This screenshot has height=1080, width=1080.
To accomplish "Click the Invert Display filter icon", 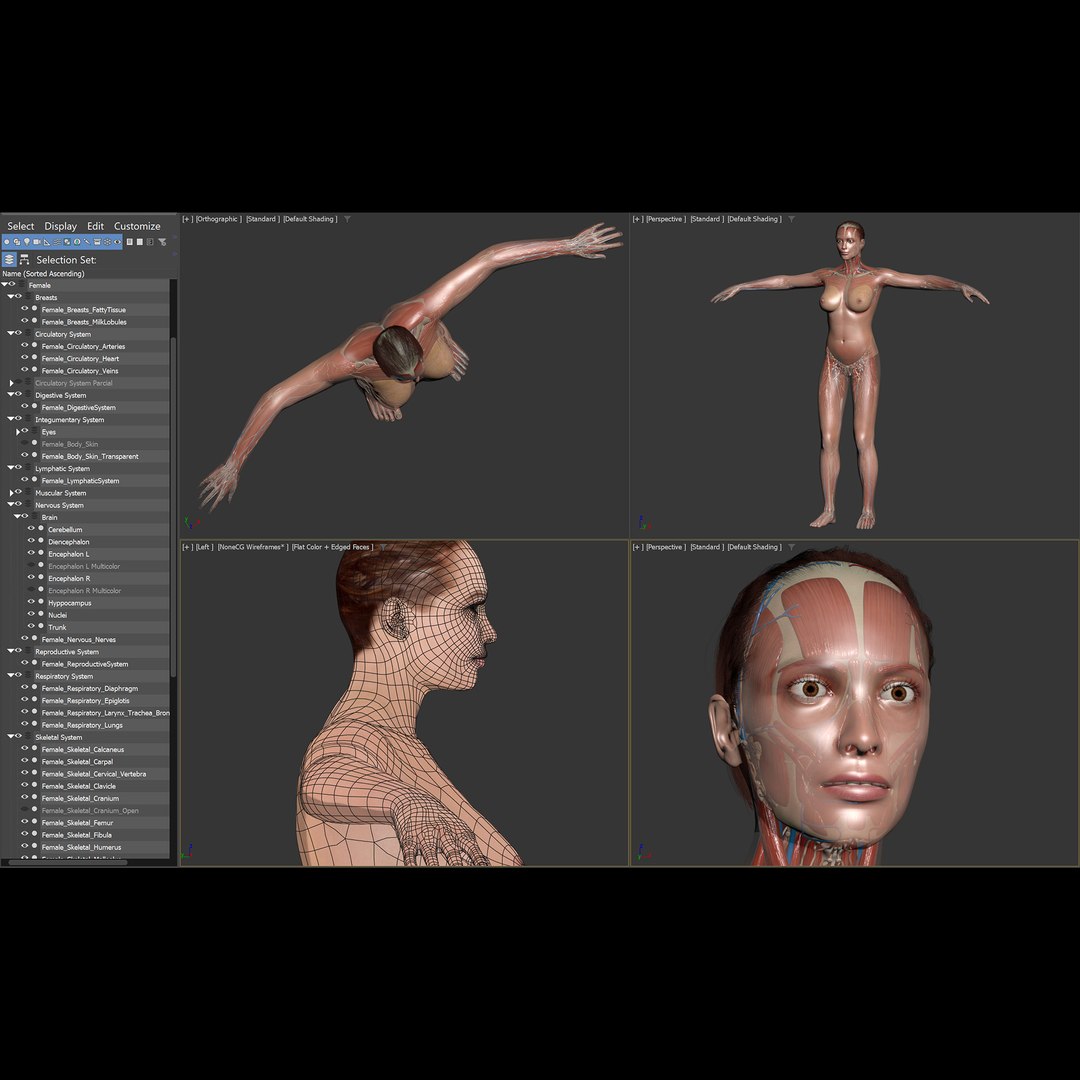I will 150,242.
